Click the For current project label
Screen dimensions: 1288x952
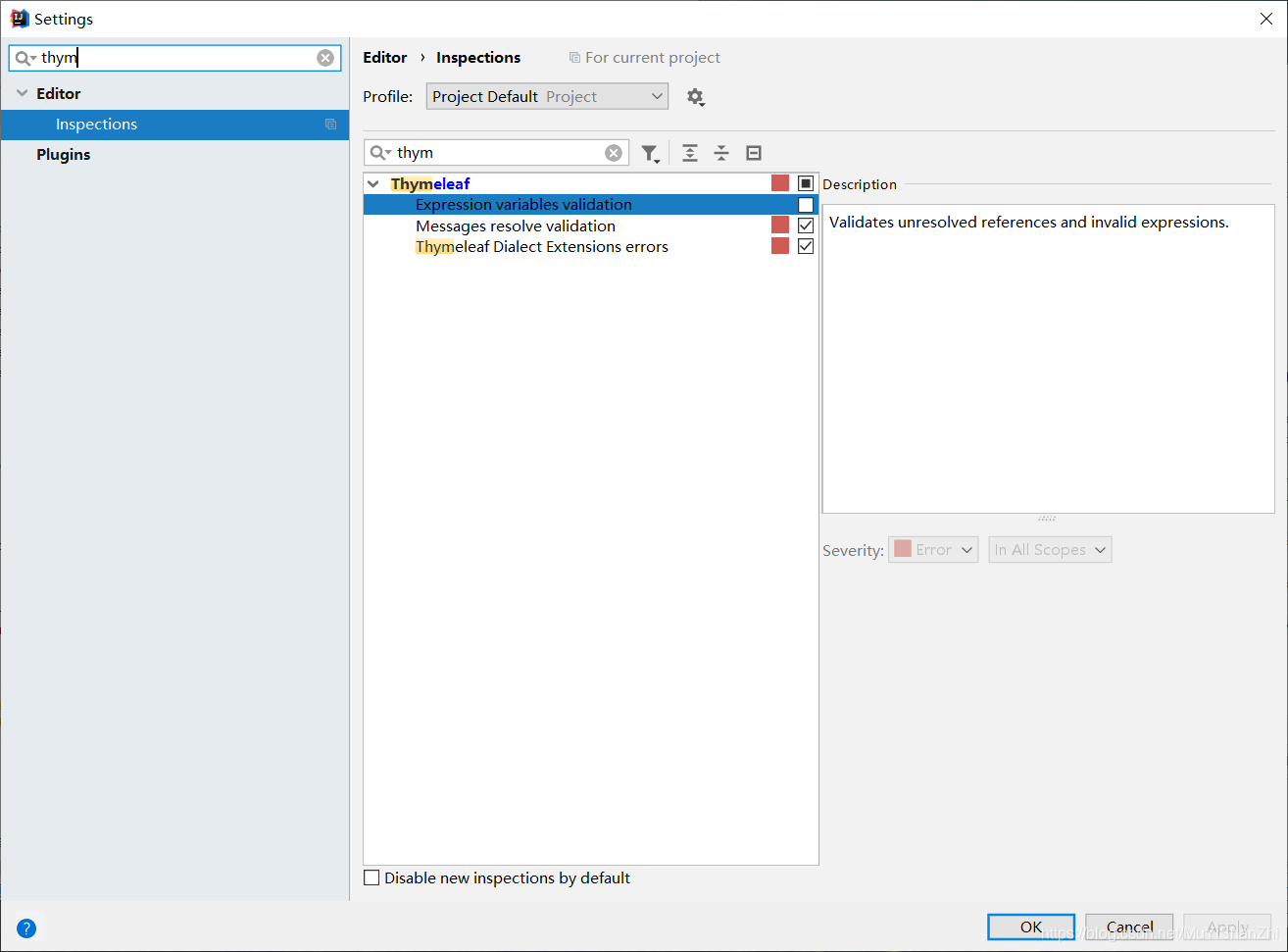652,58
